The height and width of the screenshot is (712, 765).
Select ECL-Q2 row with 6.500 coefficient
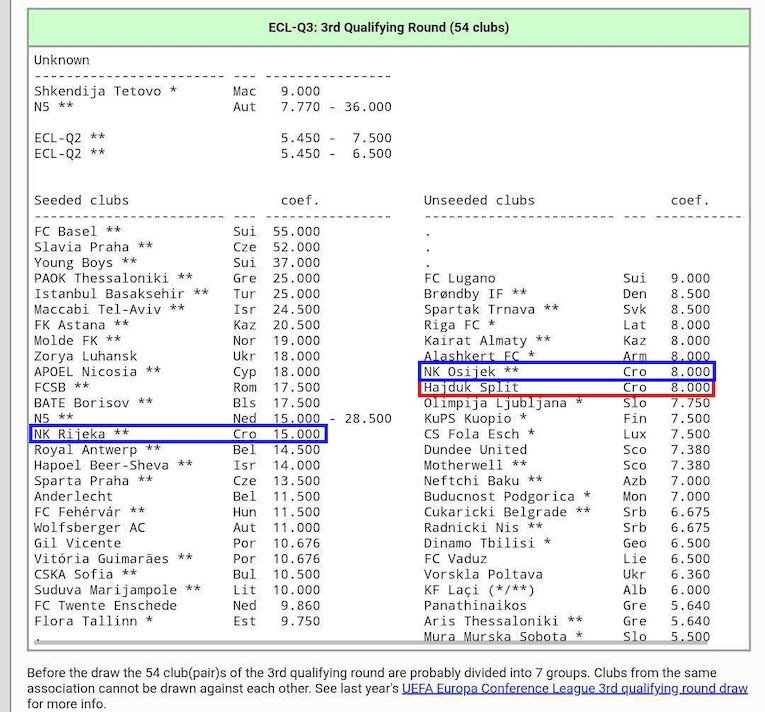213,154
